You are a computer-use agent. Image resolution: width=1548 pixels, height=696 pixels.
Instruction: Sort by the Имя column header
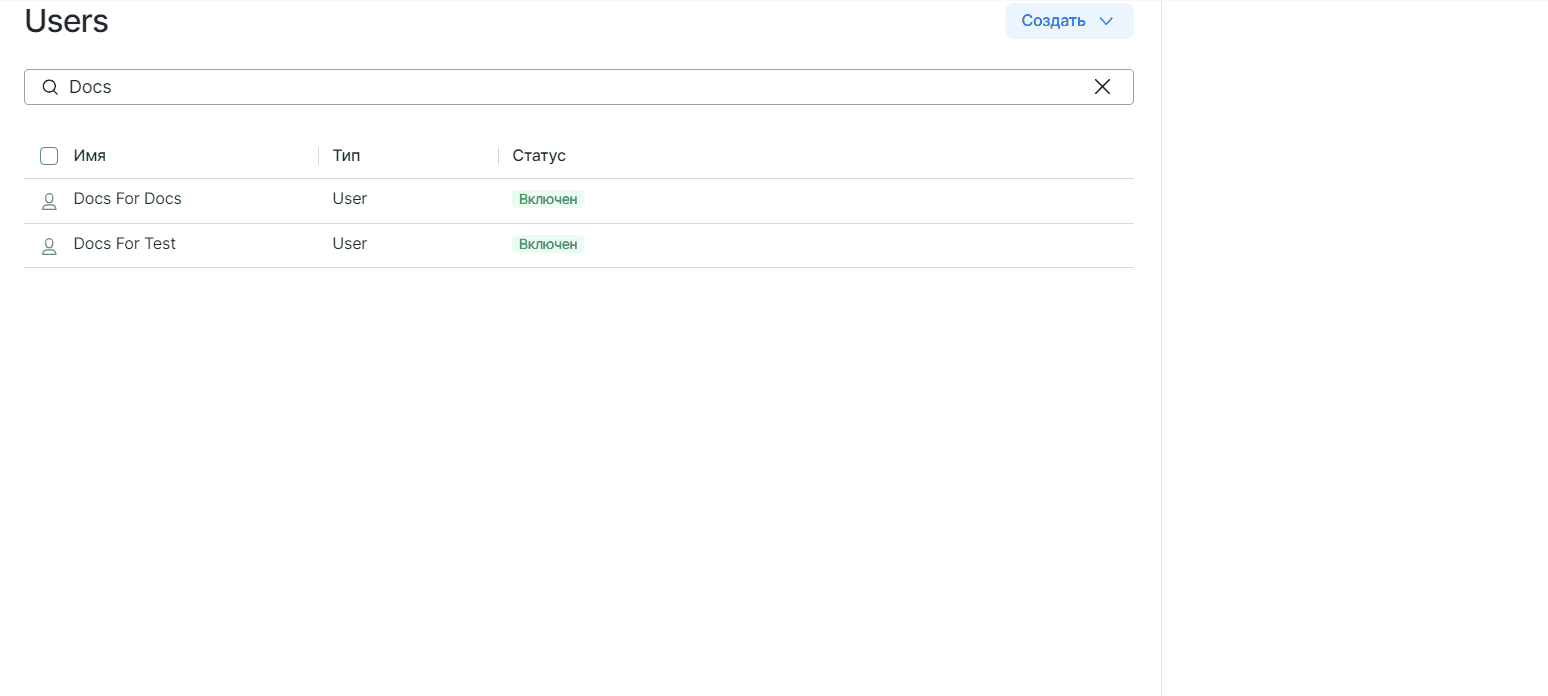pyautogui.click(x=90, y=156)
